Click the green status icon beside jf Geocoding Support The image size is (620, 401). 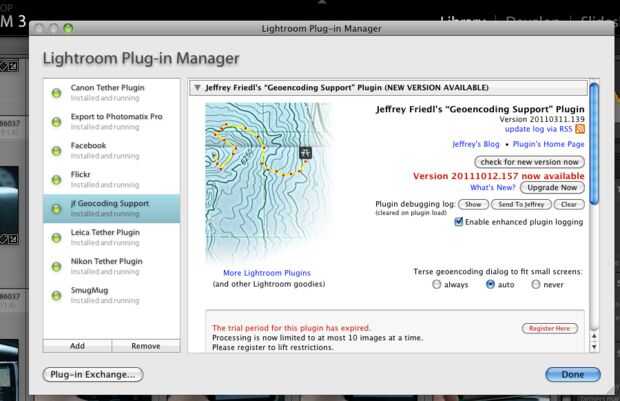click(x=57, y=209)
